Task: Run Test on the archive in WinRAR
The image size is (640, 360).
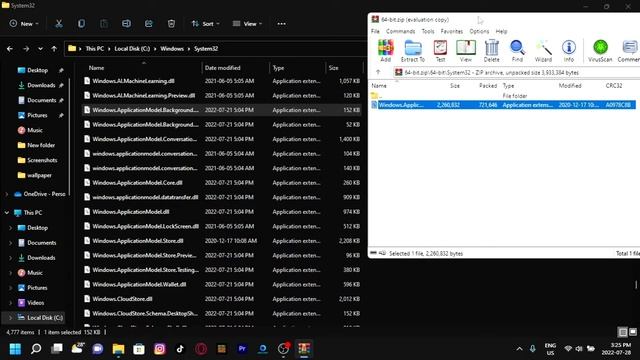Action: point(440,51)
